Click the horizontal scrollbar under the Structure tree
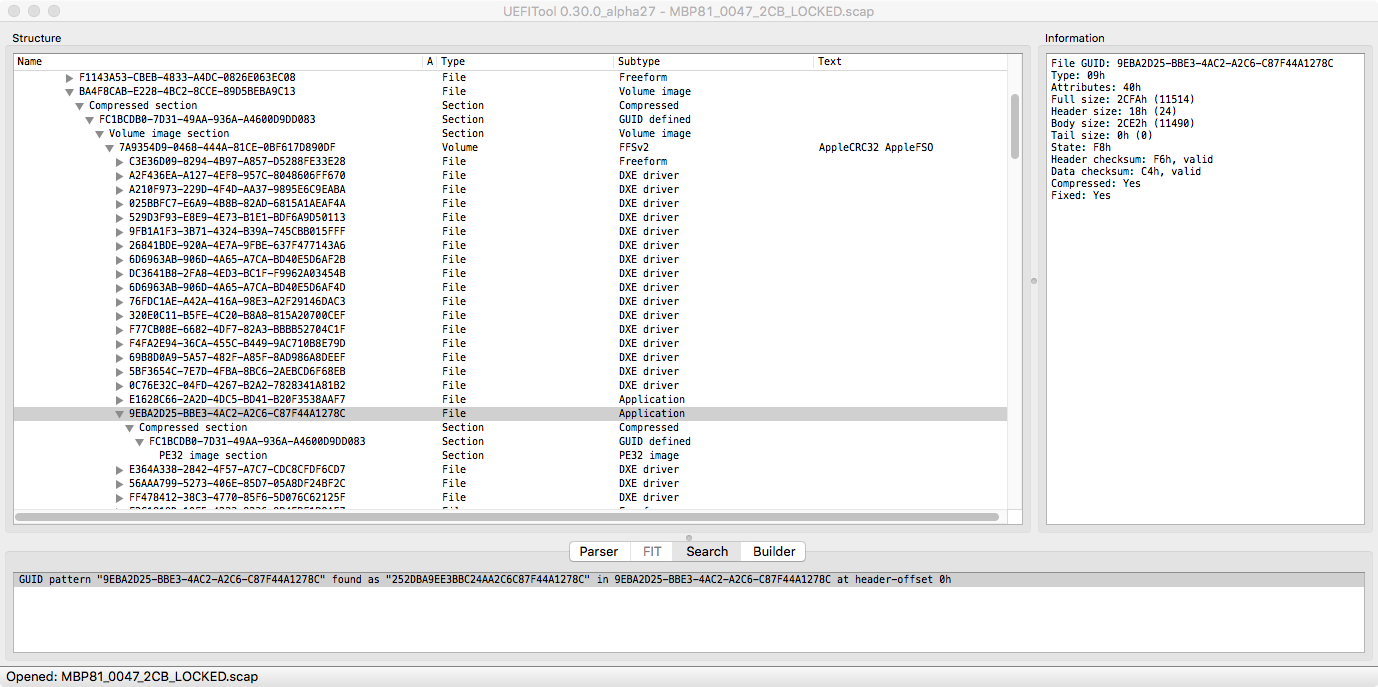This screenshot has height=687, width=1378. 507,517
